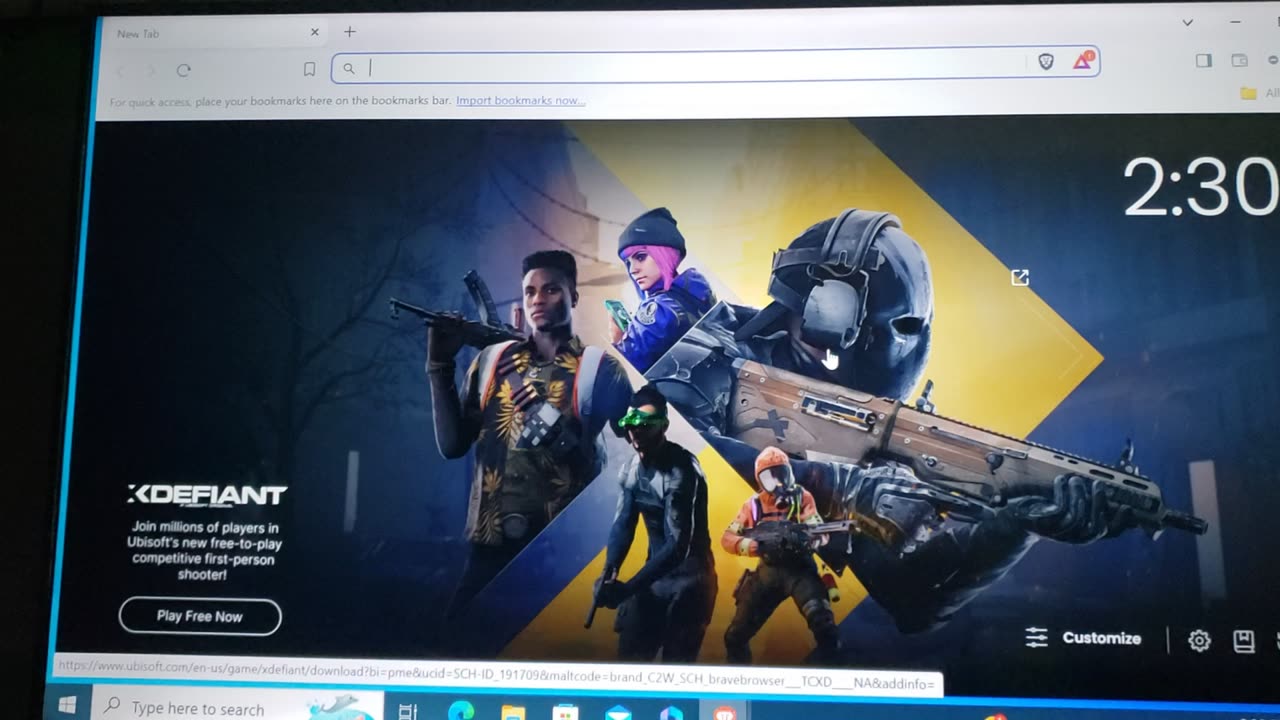Go forward using the forward arrow

point(152,70)
